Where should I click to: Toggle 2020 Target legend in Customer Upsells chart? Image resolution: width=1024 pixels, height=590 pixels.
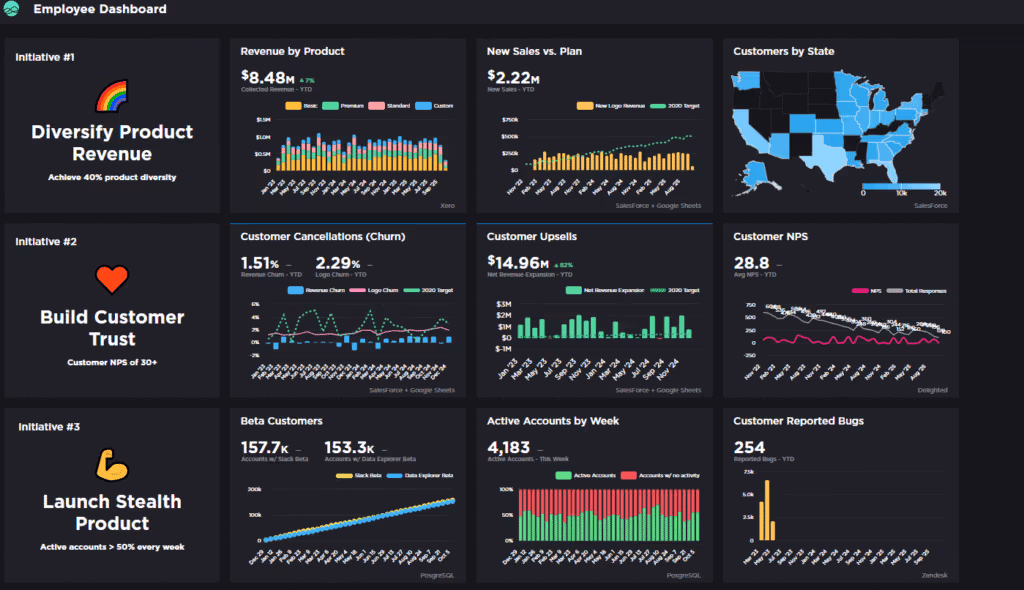pos(675,290)
